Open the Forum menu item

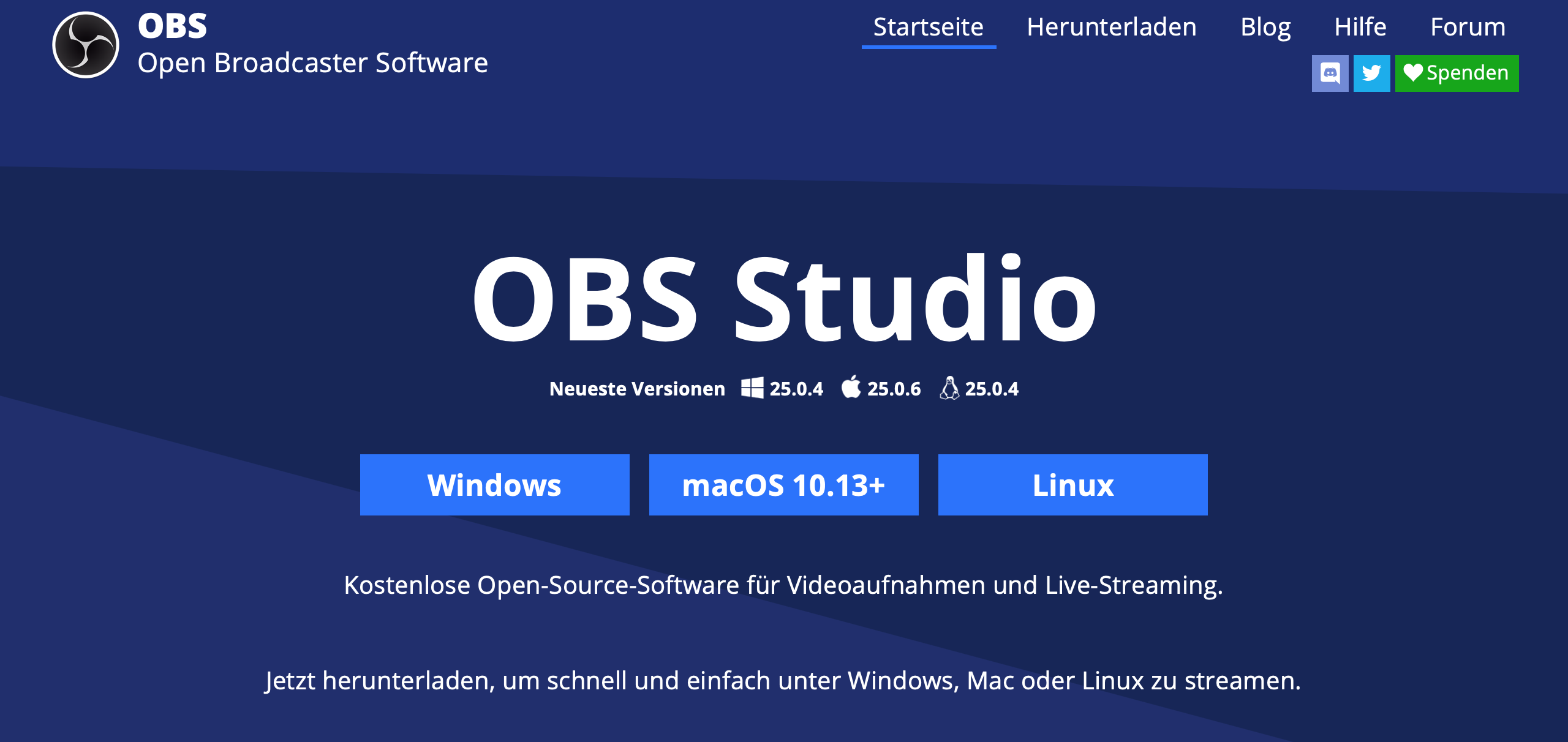[1468, 27]
